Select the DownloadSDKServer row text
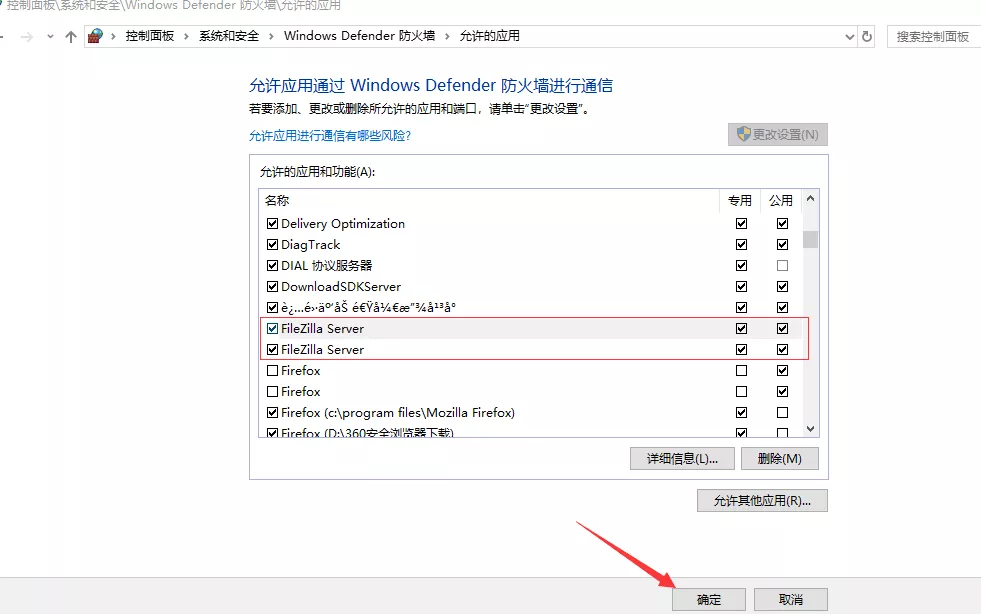This screenshot has height=614, width=981. point(341,287)
